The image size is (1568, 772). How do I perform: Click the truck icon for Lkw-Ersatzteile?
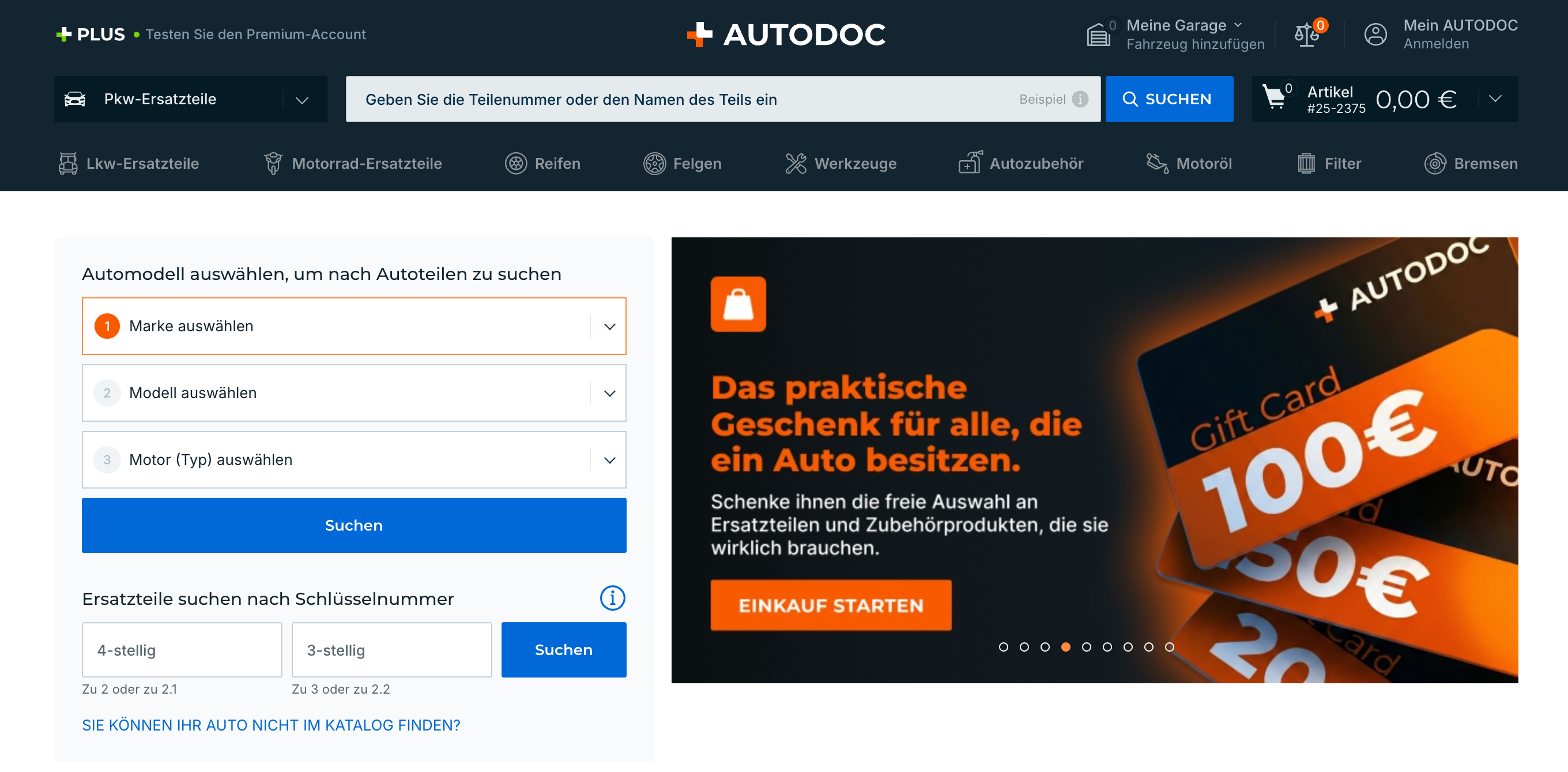click(67, 164)
